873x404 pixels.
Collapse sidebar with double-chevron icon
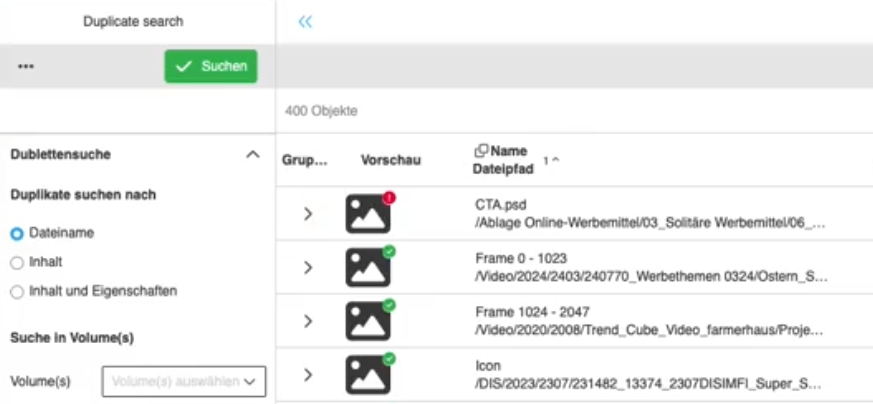tap(305, 22)
